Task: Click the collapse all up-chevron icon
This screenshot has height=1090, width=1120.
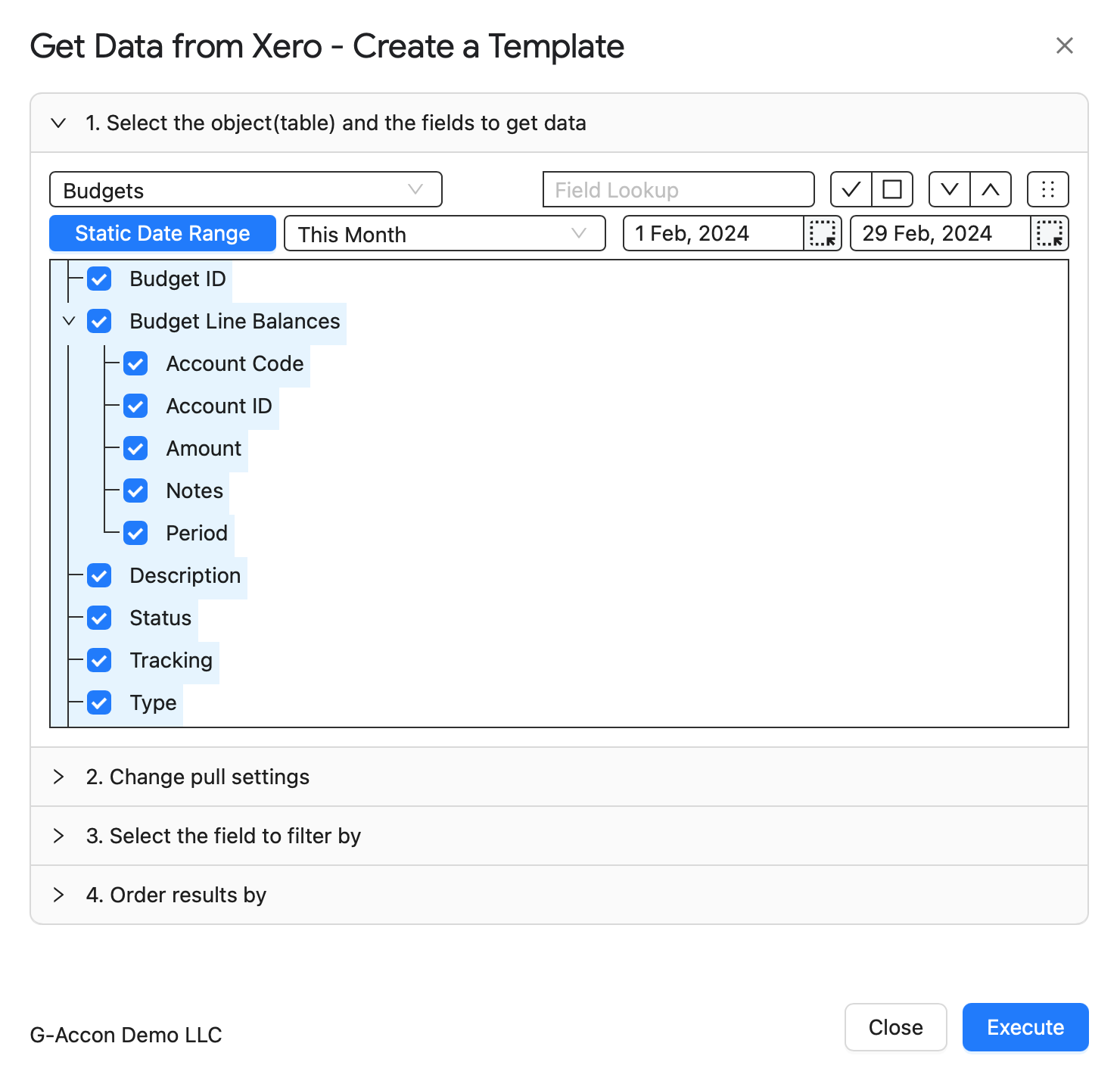Action: click(x=991, y=189)
